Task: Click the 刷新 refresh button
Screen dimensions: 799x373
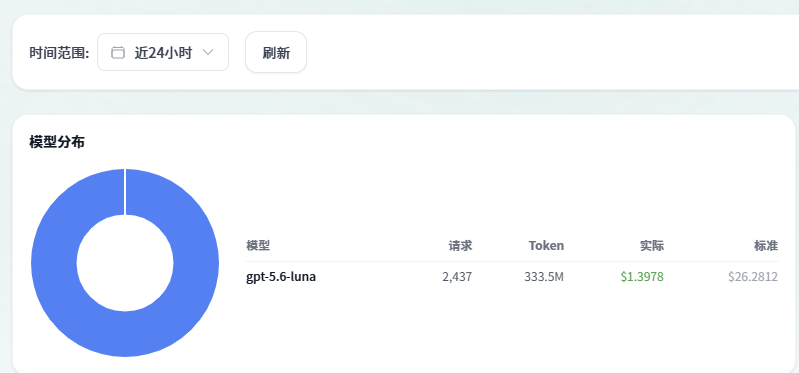Action: tap(276, 52)
